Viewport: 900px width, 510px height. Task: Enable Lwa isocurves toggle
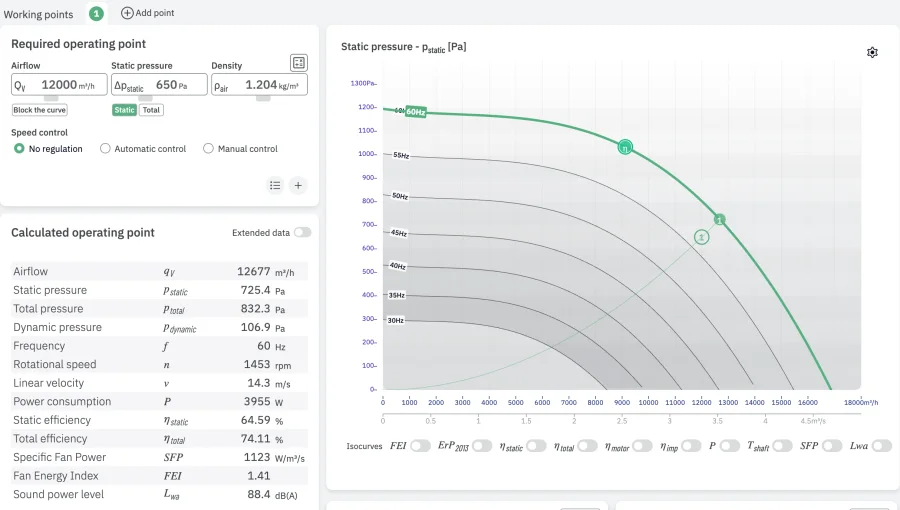coord(882,446)
